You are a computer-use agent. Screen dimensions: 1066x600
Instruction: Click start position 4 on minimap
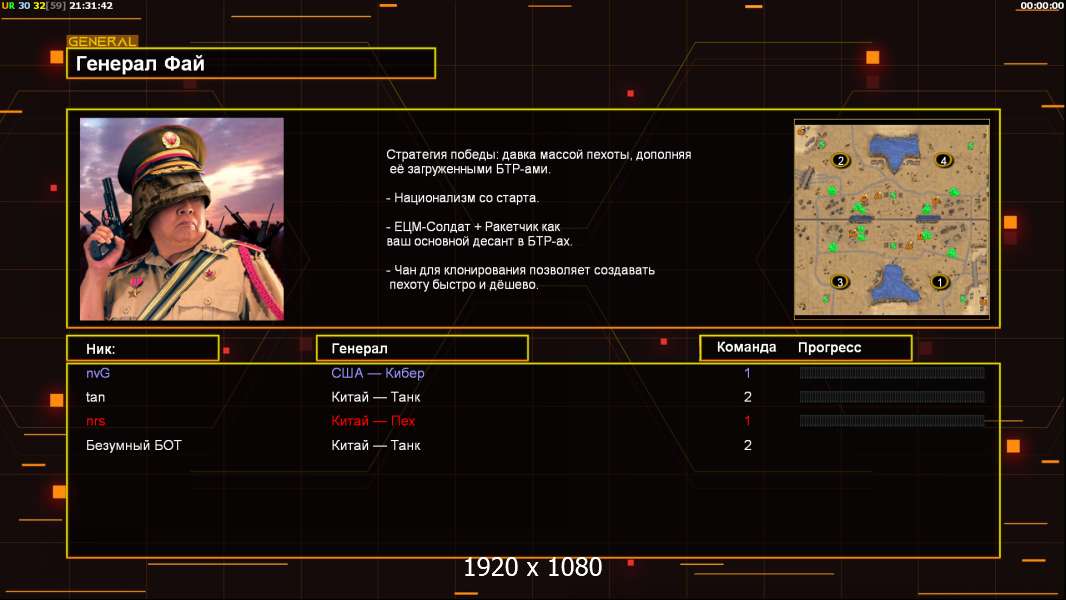coord(944,160)
